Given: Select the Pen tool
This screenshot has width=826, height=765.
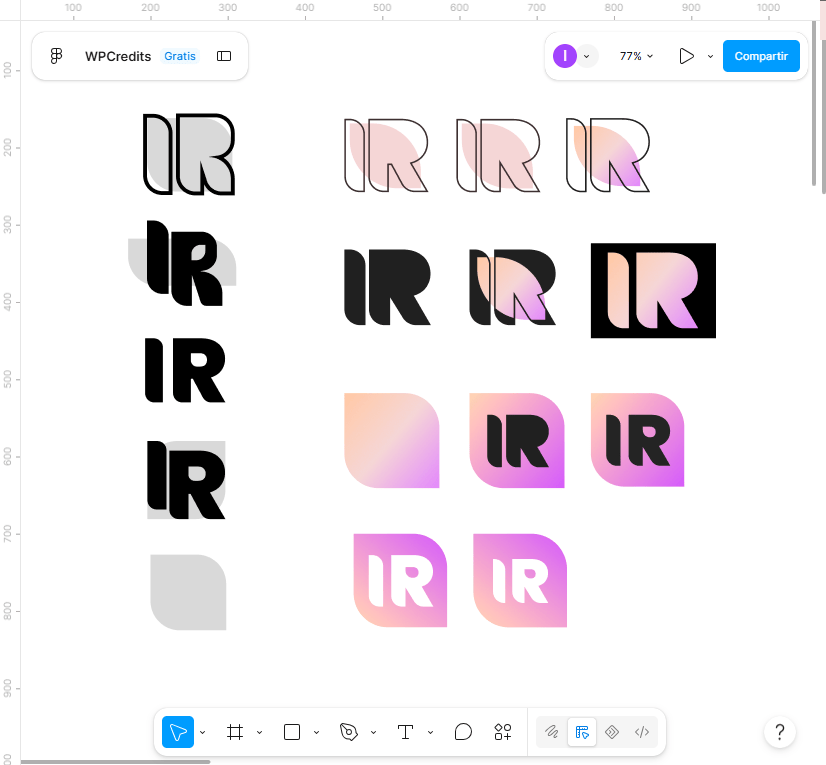Looking at the screenshot, I should [x=349, y=732].
